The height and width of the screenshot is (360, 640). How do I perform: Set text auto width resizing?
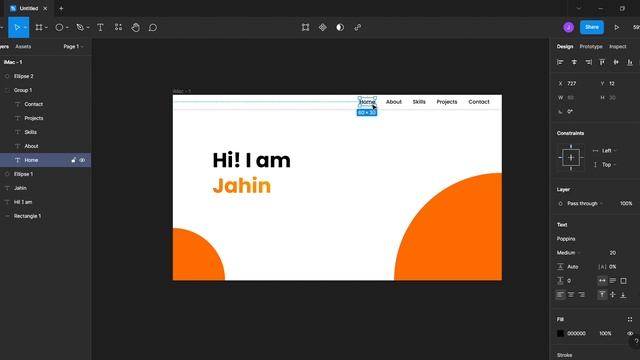(602, 280)
